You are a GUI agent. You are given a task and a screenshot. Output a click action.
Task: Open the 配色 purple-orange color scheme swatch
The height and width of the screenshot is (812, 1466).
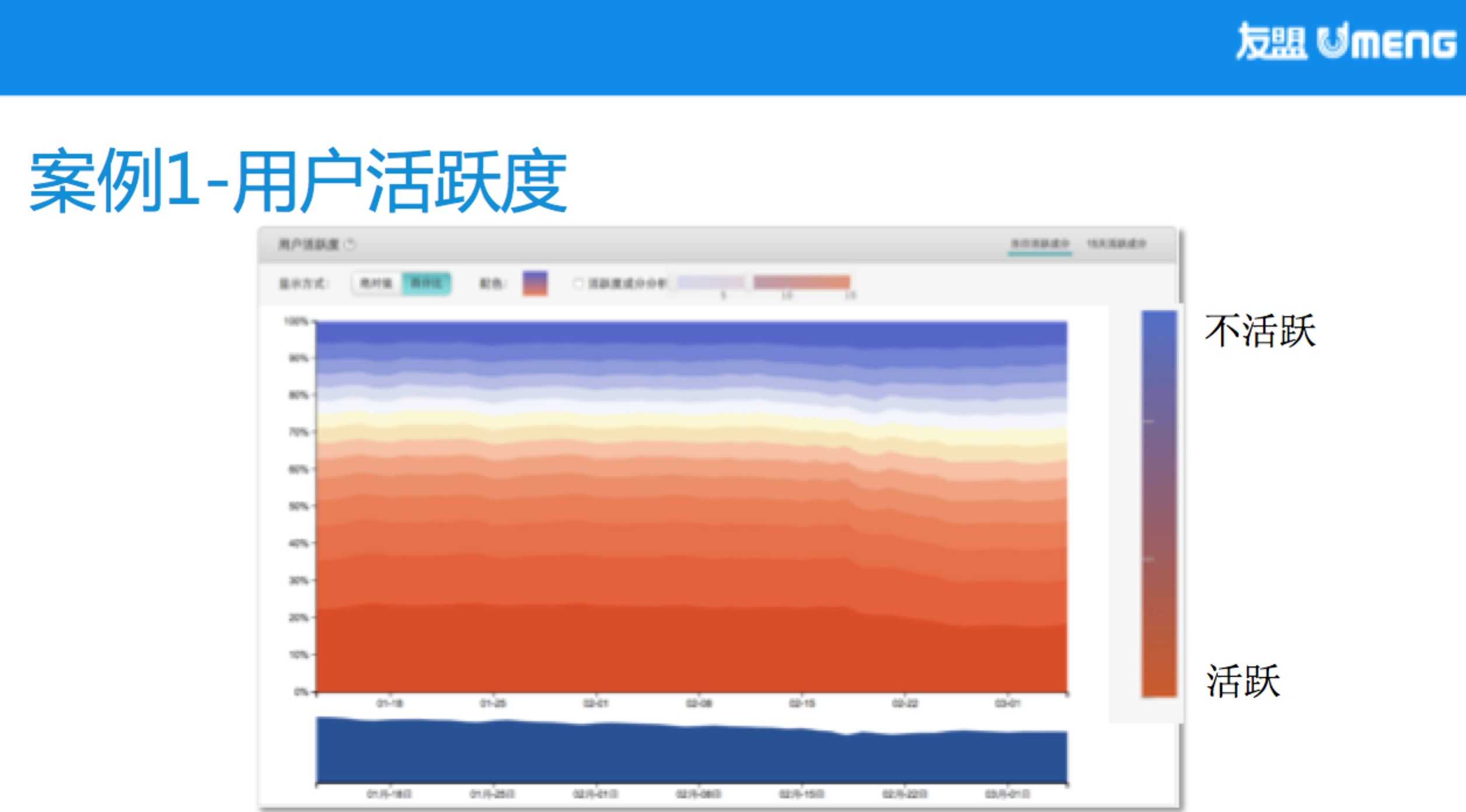(535, 283)
